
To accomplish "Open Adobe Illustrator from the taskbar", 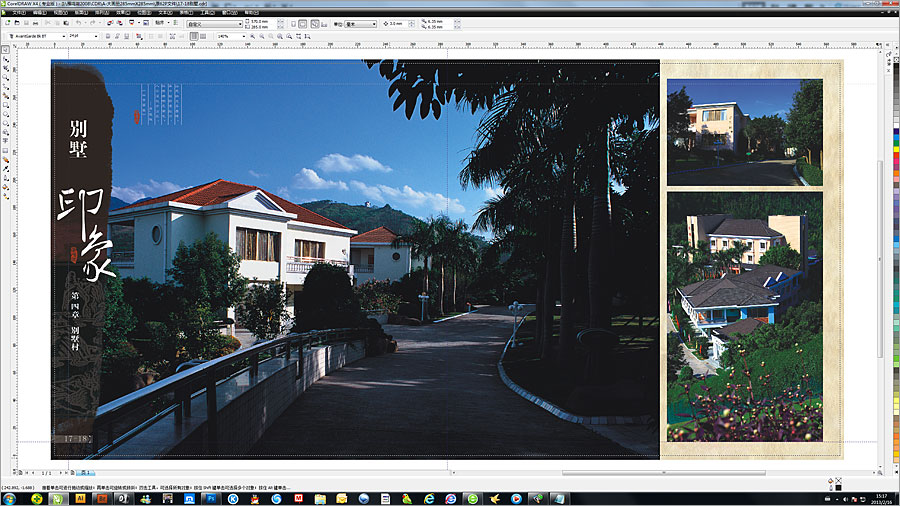I will pyautogui.click(x=80, y=497).
